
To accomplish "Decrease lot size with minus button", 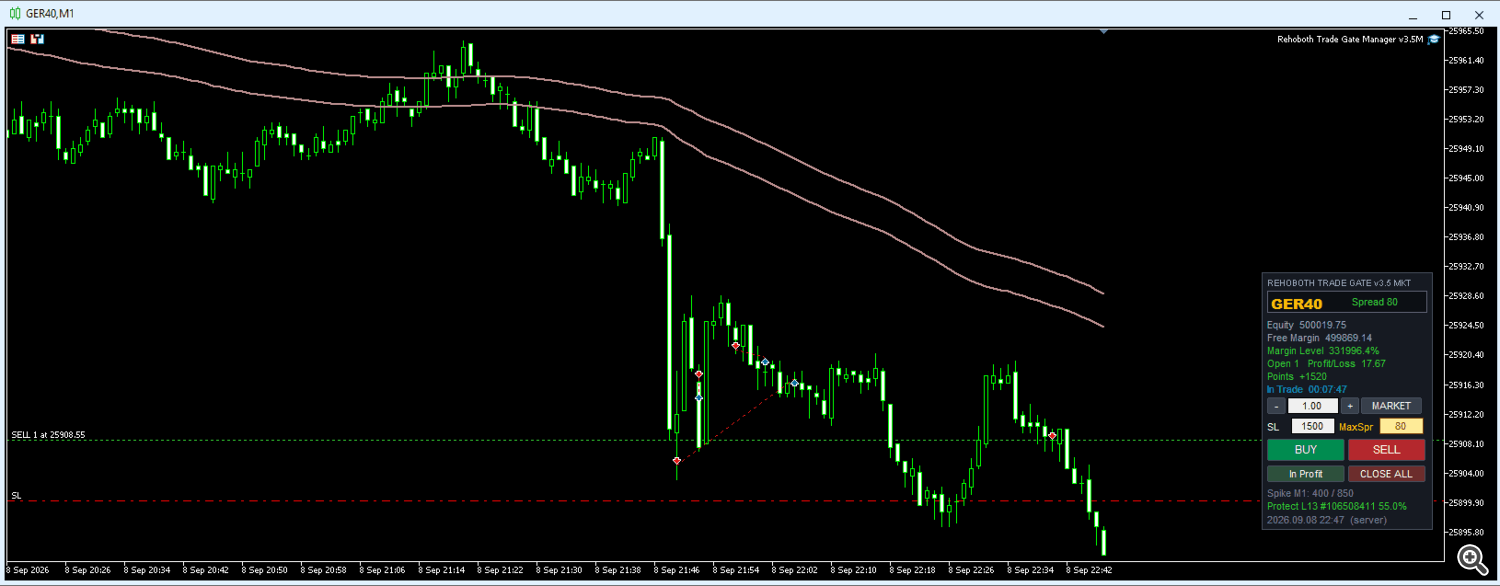I will 1276,406.
